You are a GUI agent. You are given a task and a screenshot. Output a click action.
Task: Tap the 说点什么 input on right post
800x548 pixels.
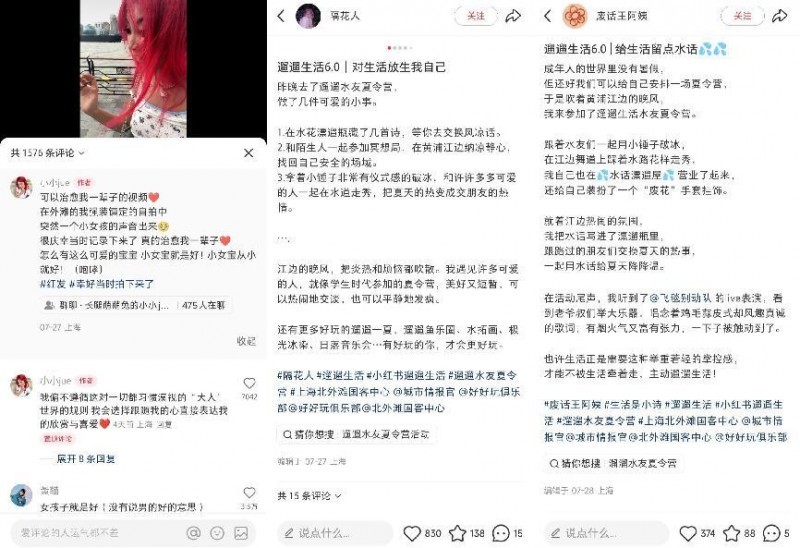click(606, 533)
